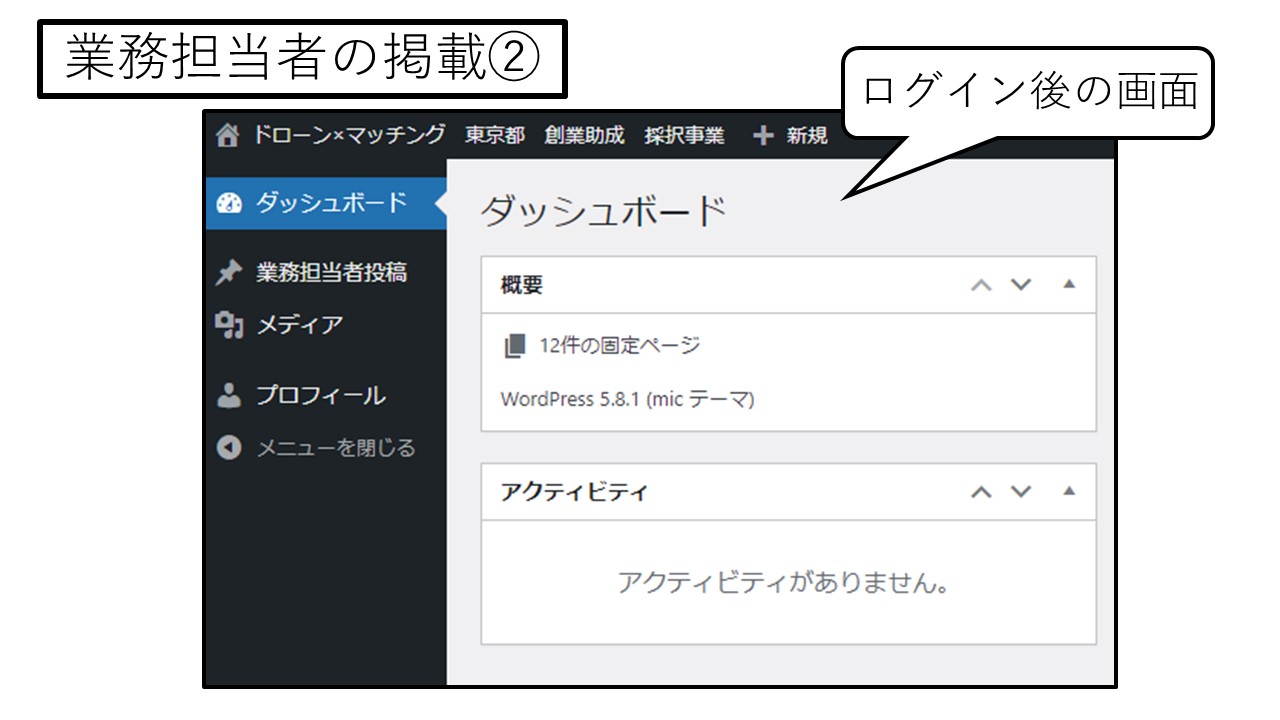
Task: Click the pushpin icon for 業務担当者投稿
Action: click(x=229, y=272)
